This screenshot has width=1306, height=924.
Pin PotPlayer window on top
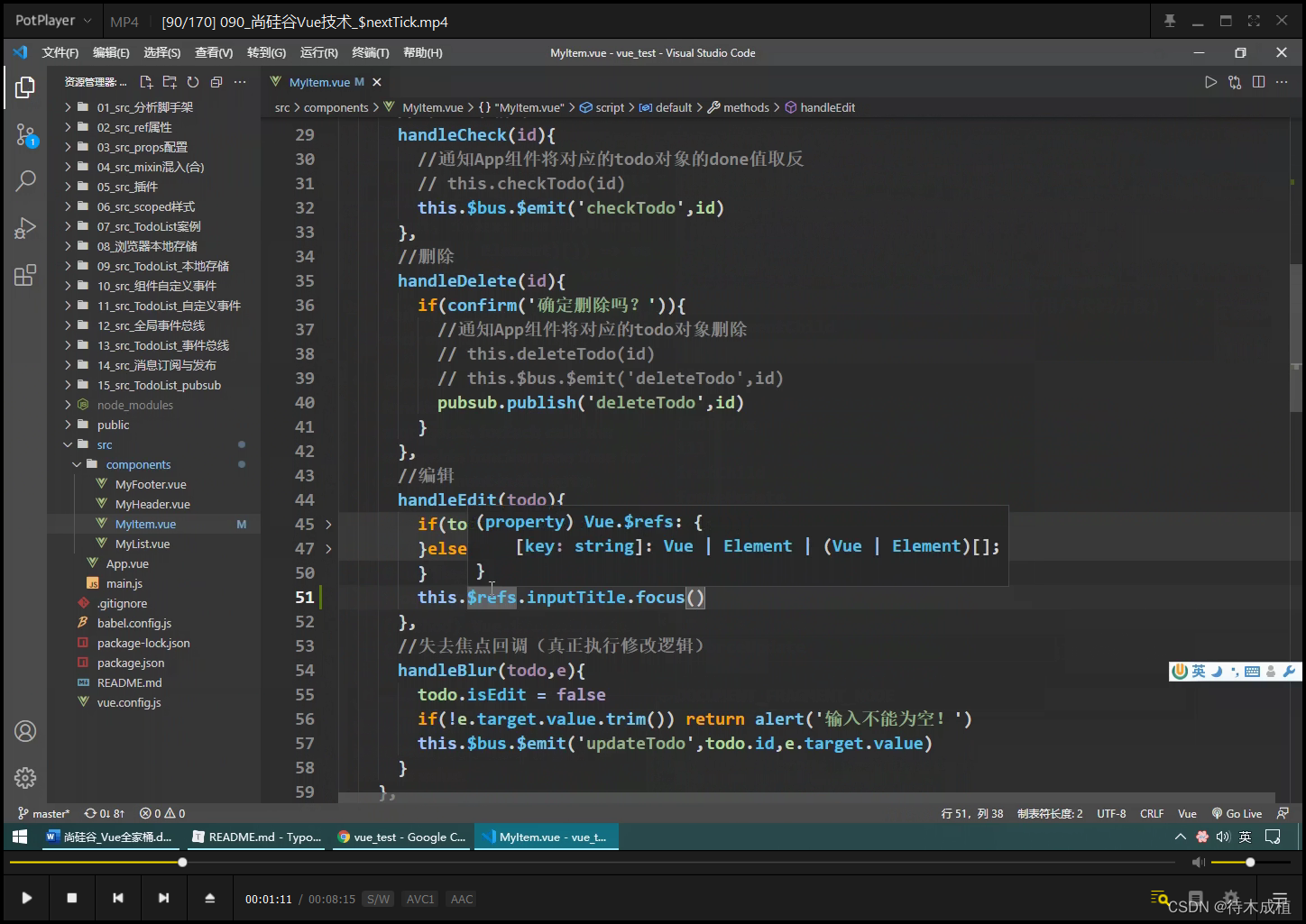coord(1170,21)
